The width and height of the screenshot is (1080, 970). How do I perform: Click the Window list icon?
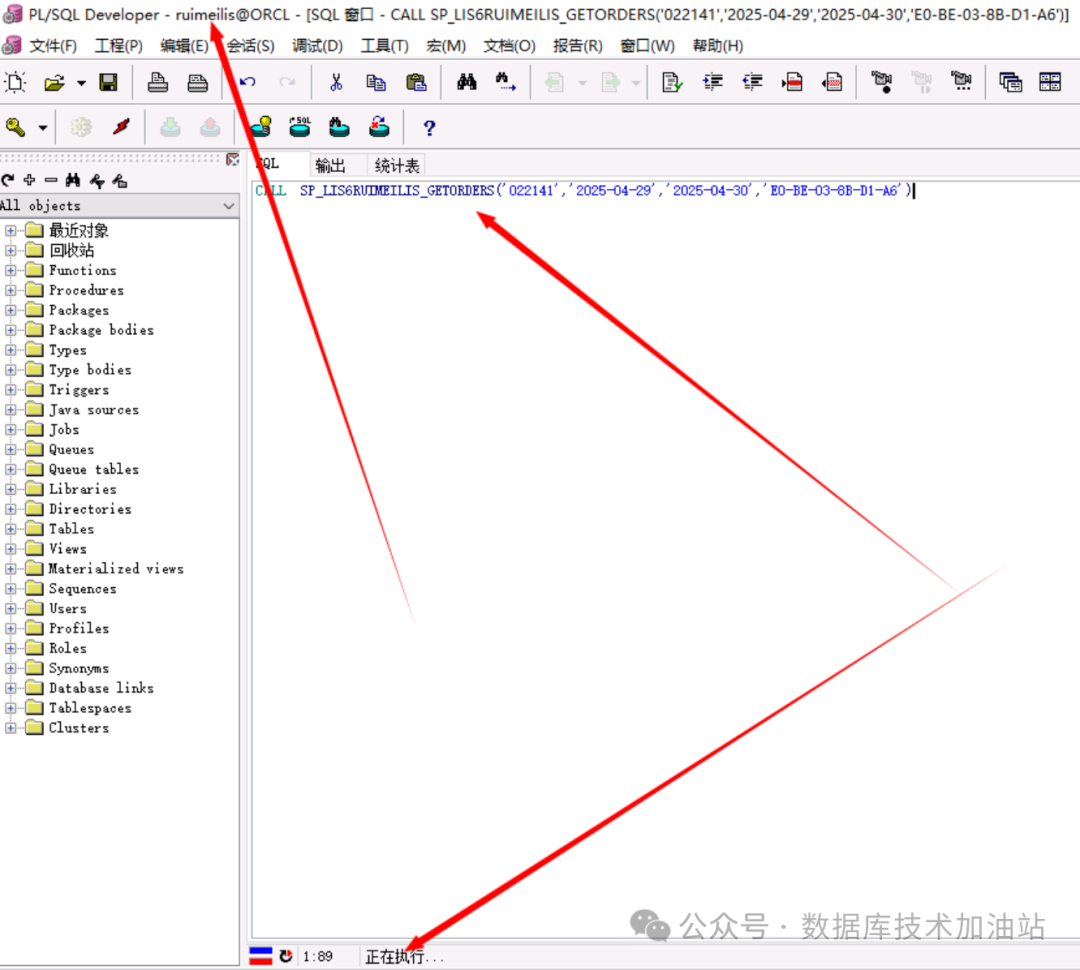(1010, 83)
